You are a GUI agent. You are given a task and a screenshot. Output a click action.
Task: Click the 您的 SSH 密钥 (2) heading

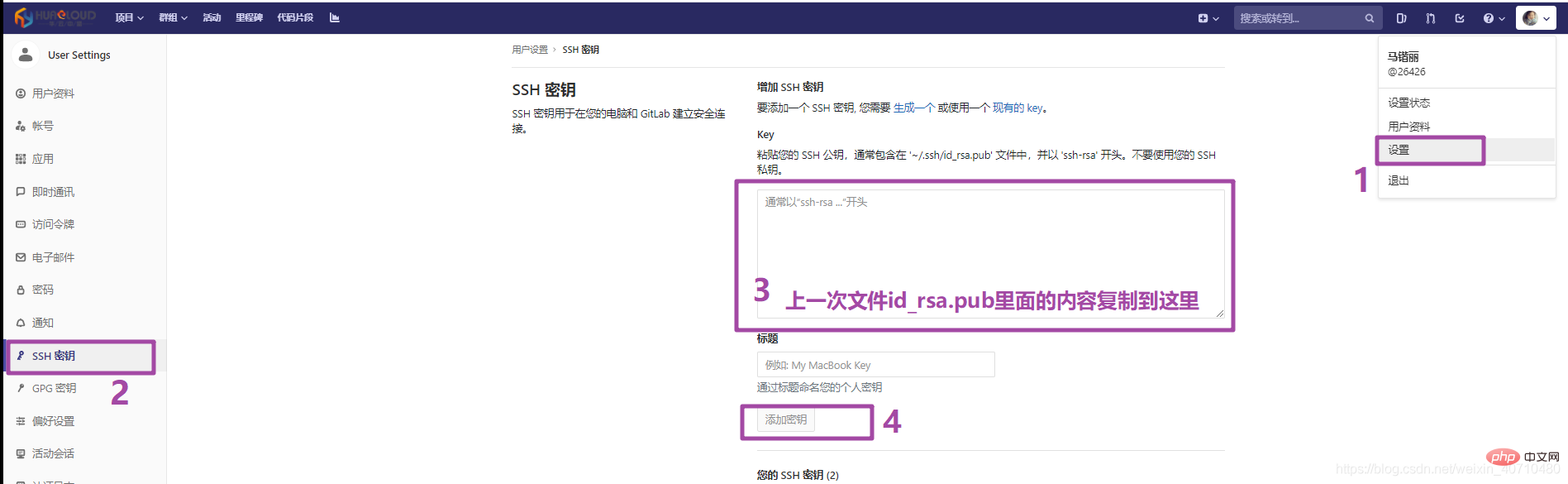tap(798, 475)
